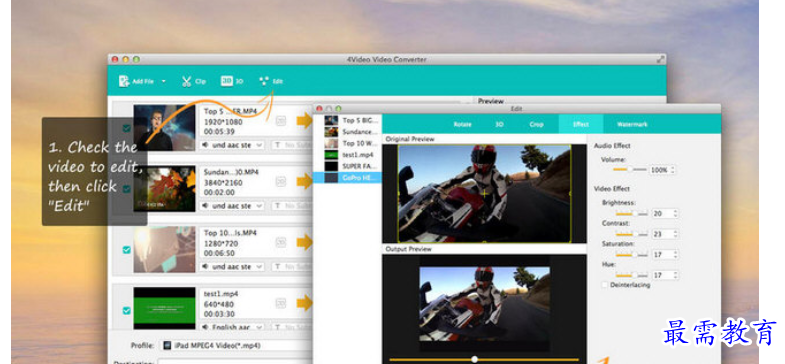
Task: Uncheck the Top 5 video checkbox
Action: pos(127,128)
